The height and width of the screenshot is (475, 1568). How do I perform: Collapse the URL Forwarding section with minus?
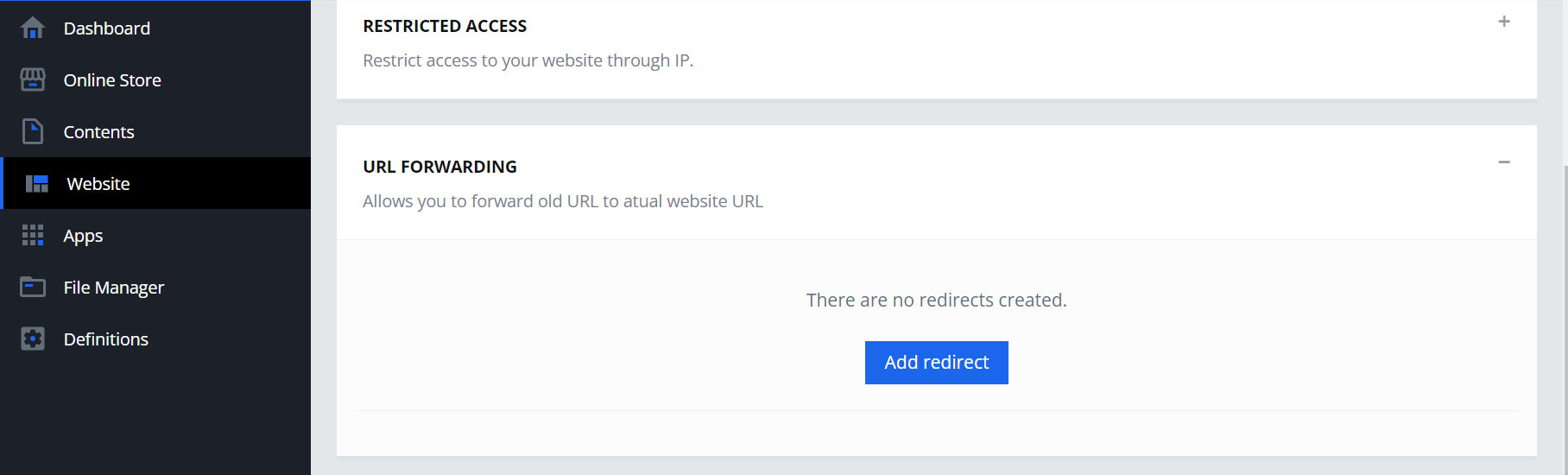(x=1504, y=162)
